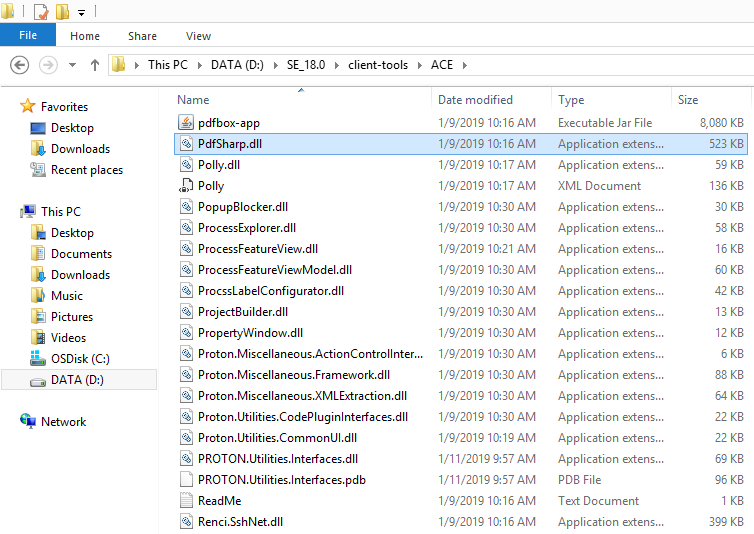Click the Back navigation arrow
Screen dimensions: 754x534
20,65
